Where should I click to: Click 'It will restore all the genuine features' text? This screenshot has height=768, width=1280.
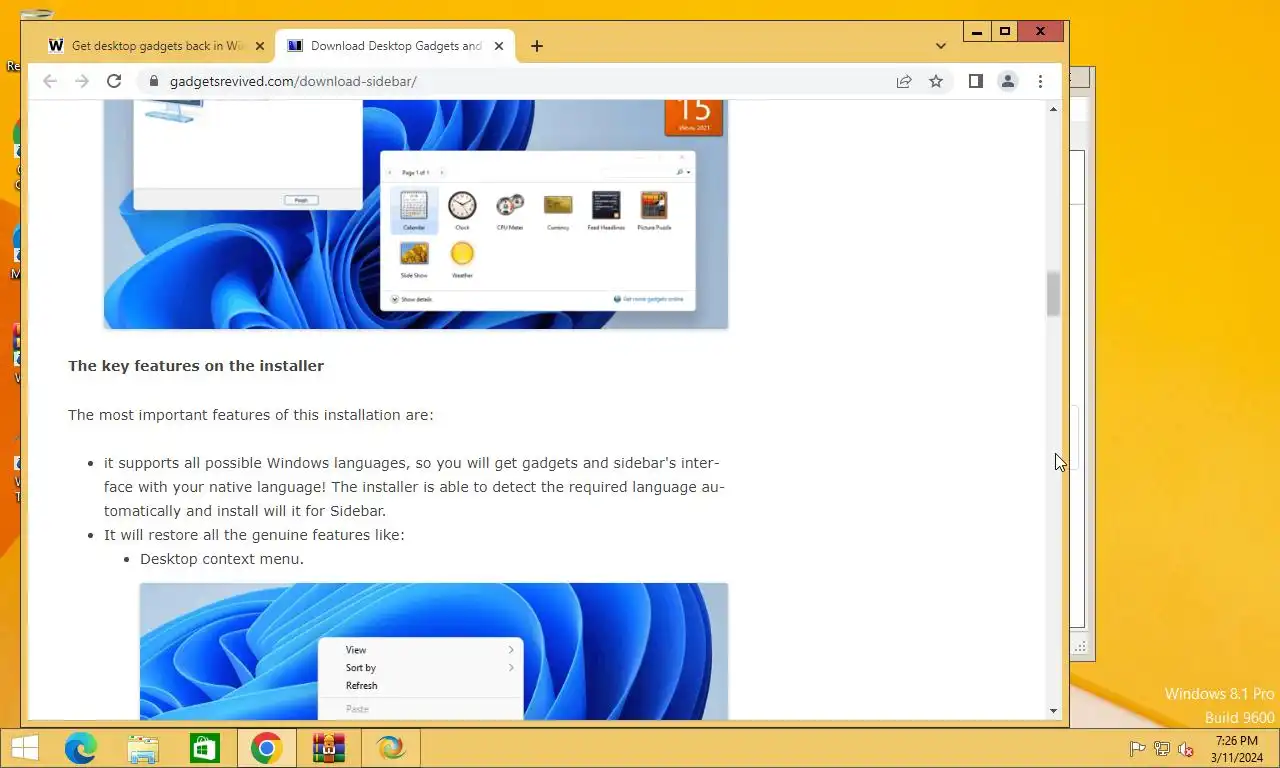(254, 535)
